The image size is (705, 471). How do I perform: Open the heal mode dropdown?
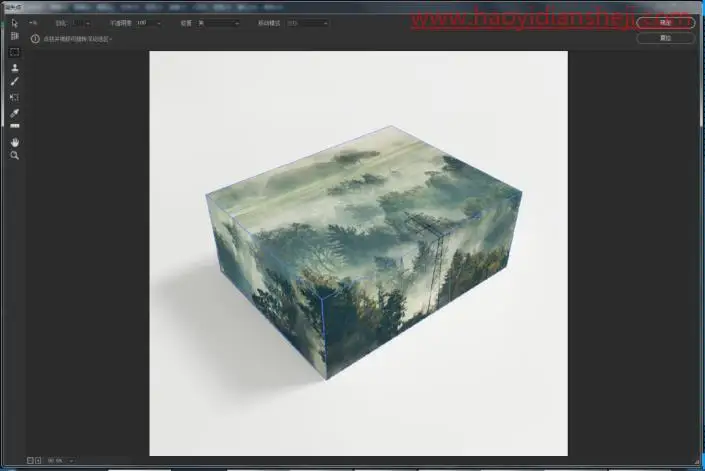(219, 23)
